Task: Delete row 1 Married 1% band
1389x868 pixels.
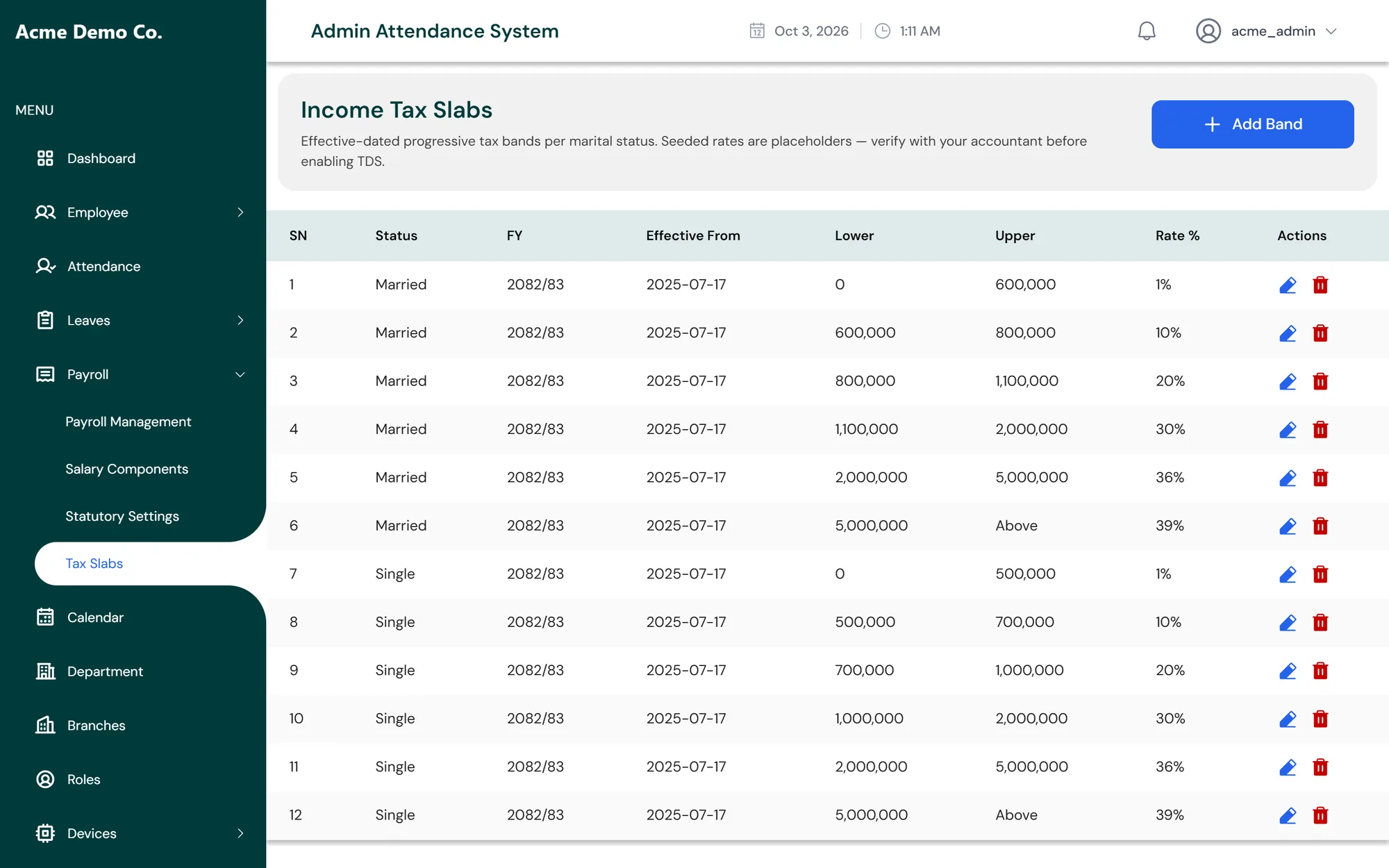Action: pos(1320,285)
